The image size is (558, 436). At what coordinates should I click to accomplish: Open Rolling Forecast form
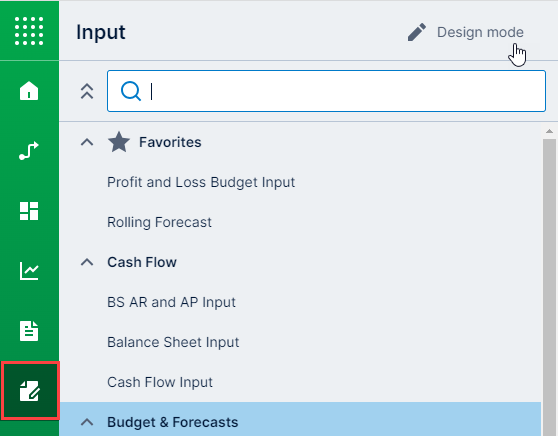pos(159,222)
